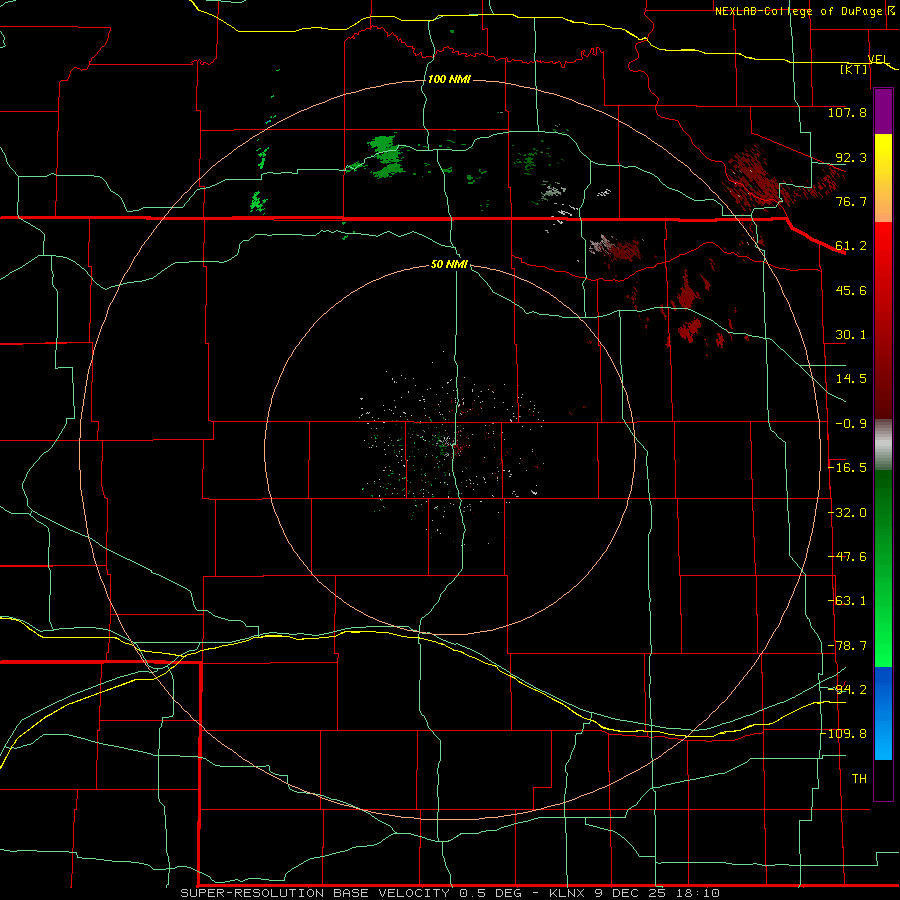Click the largest green inbound velocity echo
This screenshot has width=900, height=900.
click(x=385, y=156)
